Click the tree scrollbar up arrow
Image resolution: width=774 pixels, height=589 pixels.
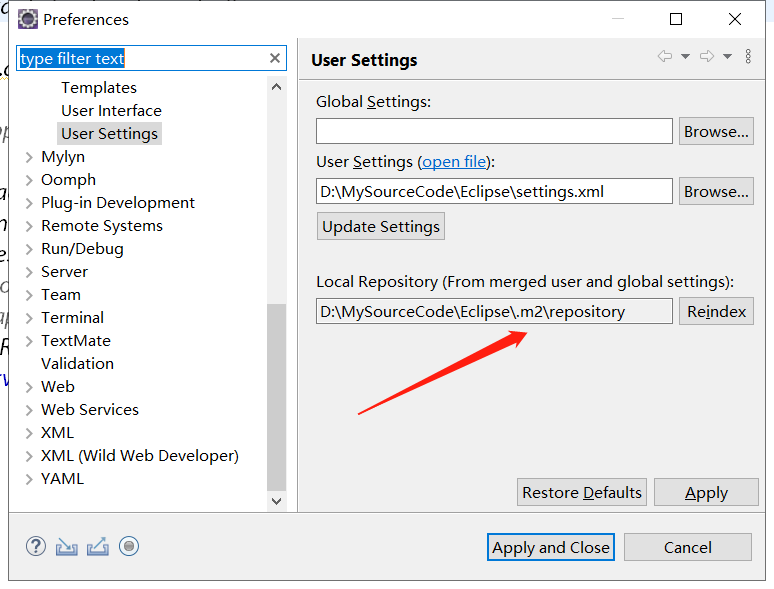[x=276, y=87]
